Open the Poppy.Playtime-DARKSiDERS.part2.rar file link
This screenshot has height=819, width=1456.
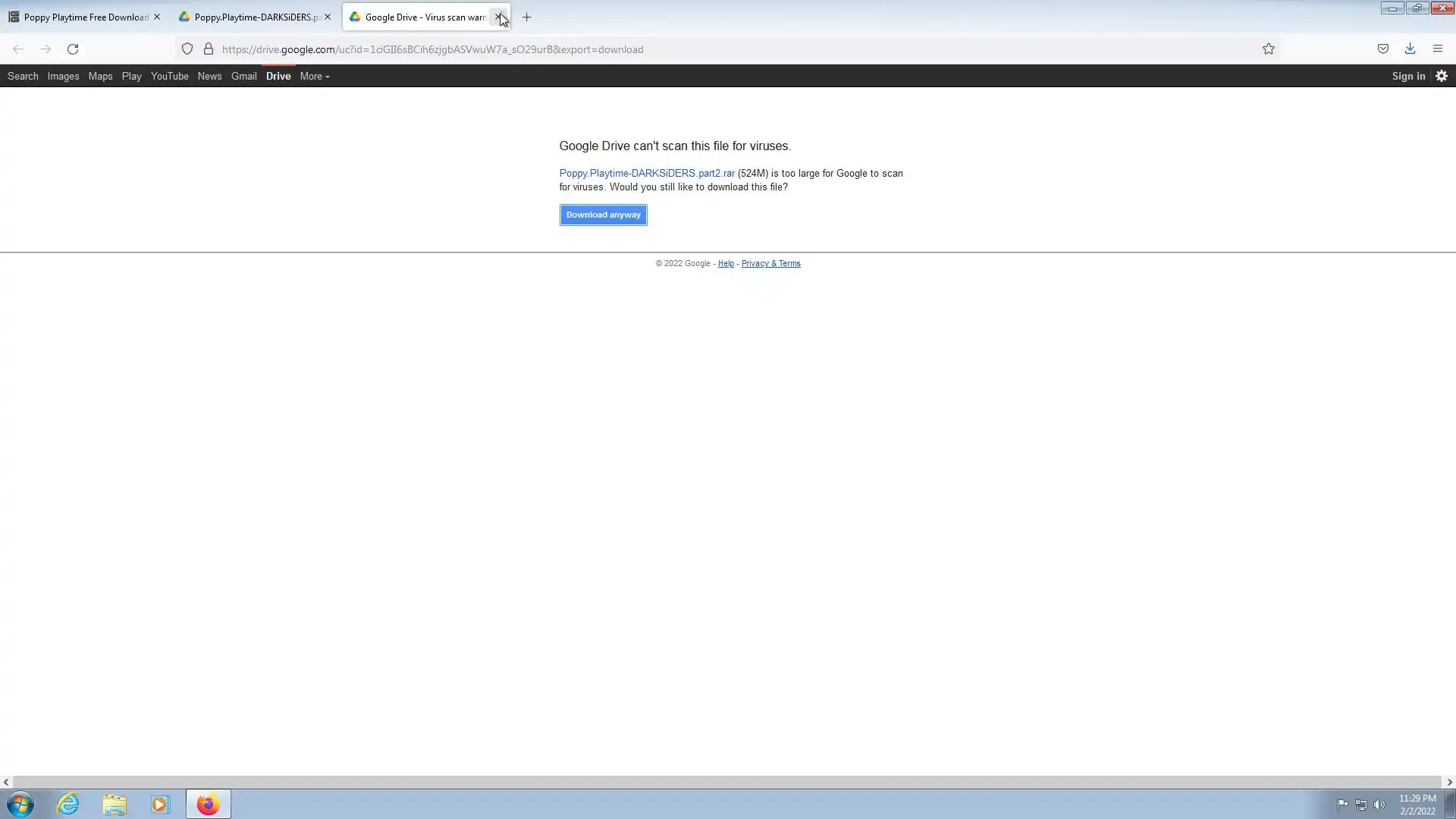click(x=647, y=174)
